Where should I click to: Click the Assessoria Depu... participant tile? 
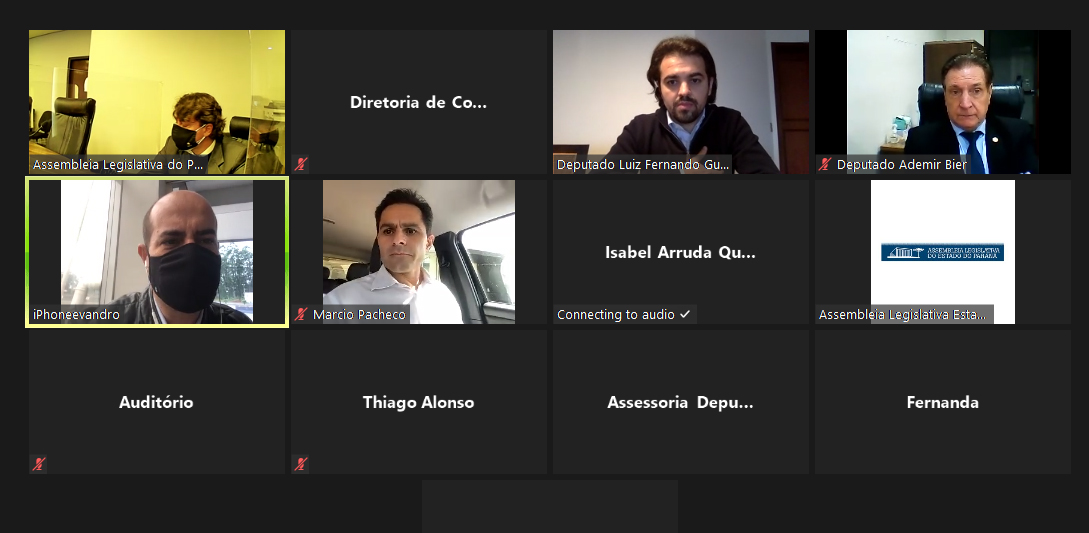pos(681,402)
